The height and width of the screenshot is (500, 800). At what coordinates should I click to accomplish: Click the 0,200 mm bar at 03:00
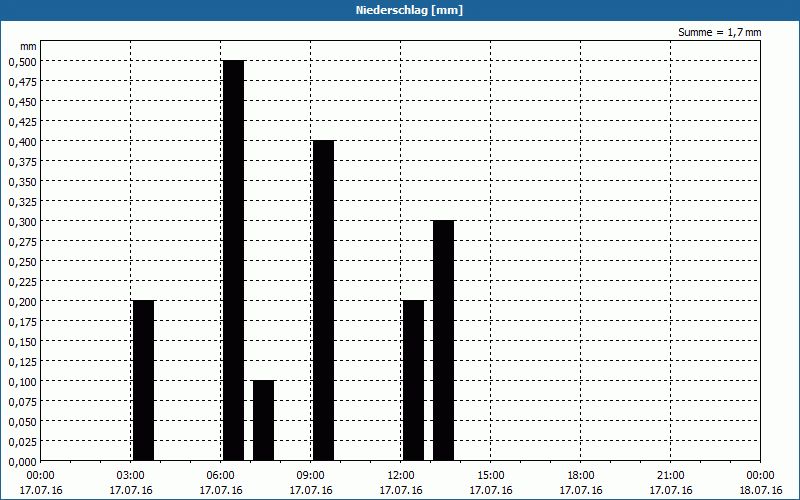pos(143,381)
